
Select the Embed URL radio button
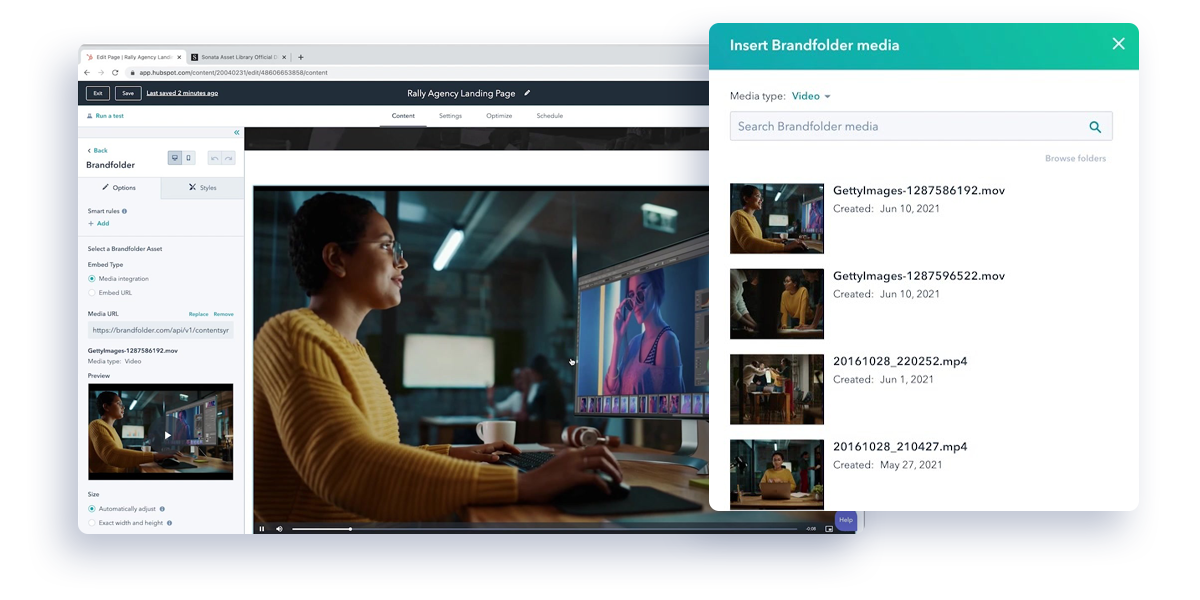92,293
